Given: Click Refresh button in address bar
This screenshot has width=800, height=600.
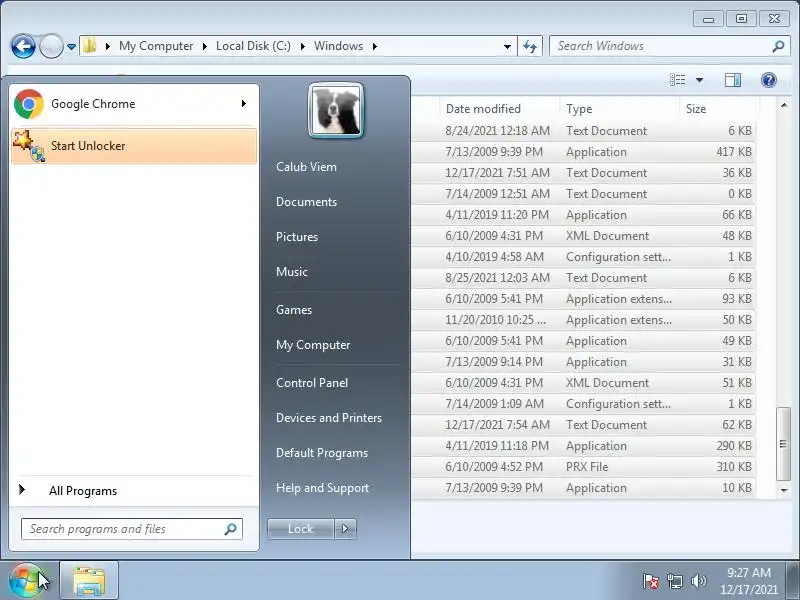Looking at the screenshot, I should pos(530,46).
